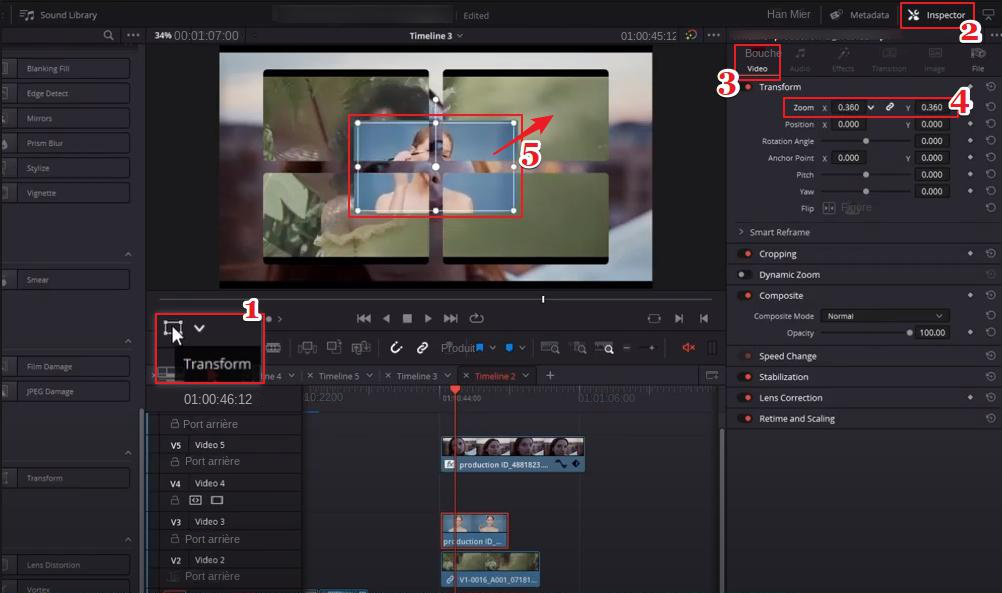Click the muted audio speaker icon
The height and width of the screenshot is (593, 1002).
click(688, 348)
